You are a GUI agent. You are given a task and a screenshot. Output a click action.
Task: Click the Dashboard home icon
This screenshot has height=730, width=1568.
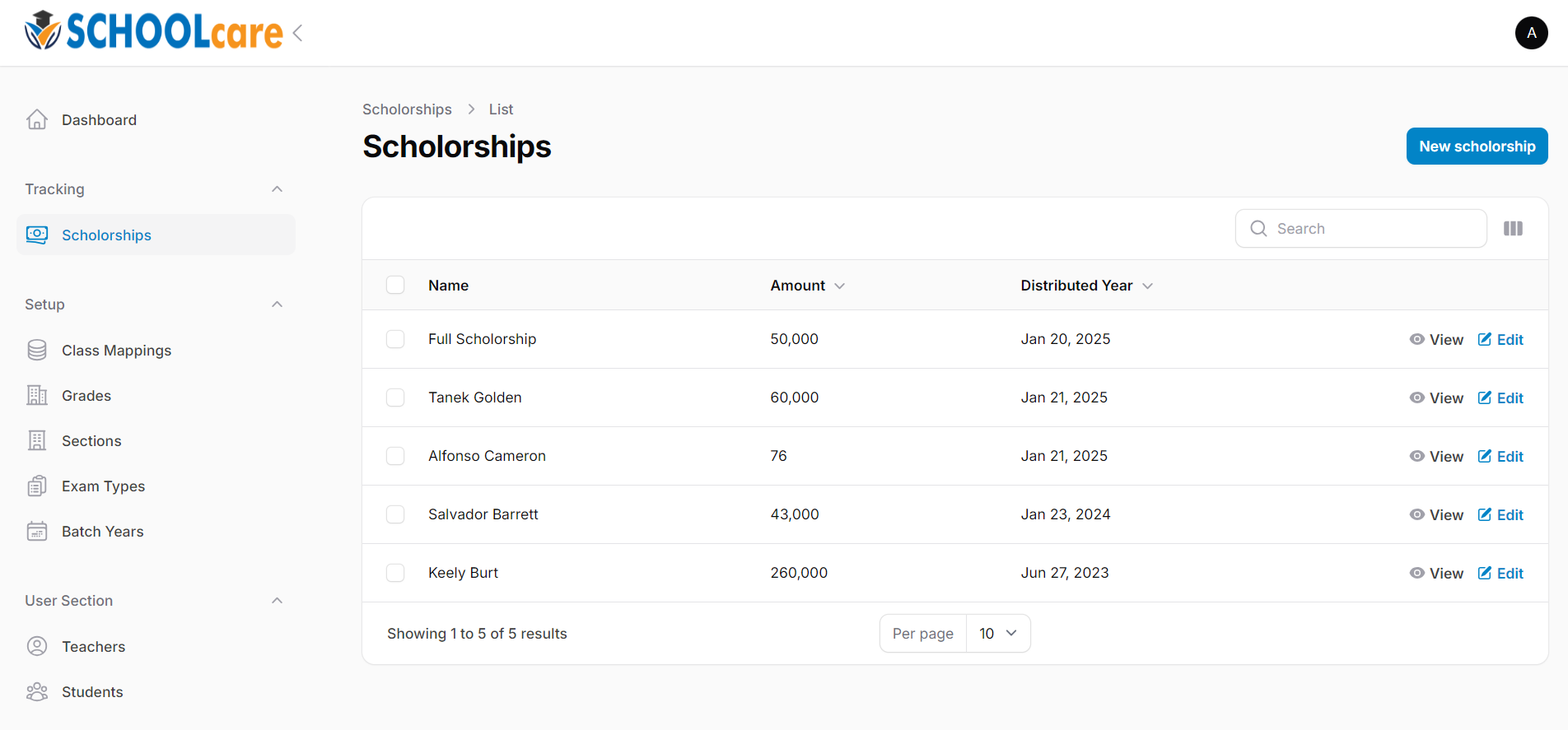click(x=37, y=120)
